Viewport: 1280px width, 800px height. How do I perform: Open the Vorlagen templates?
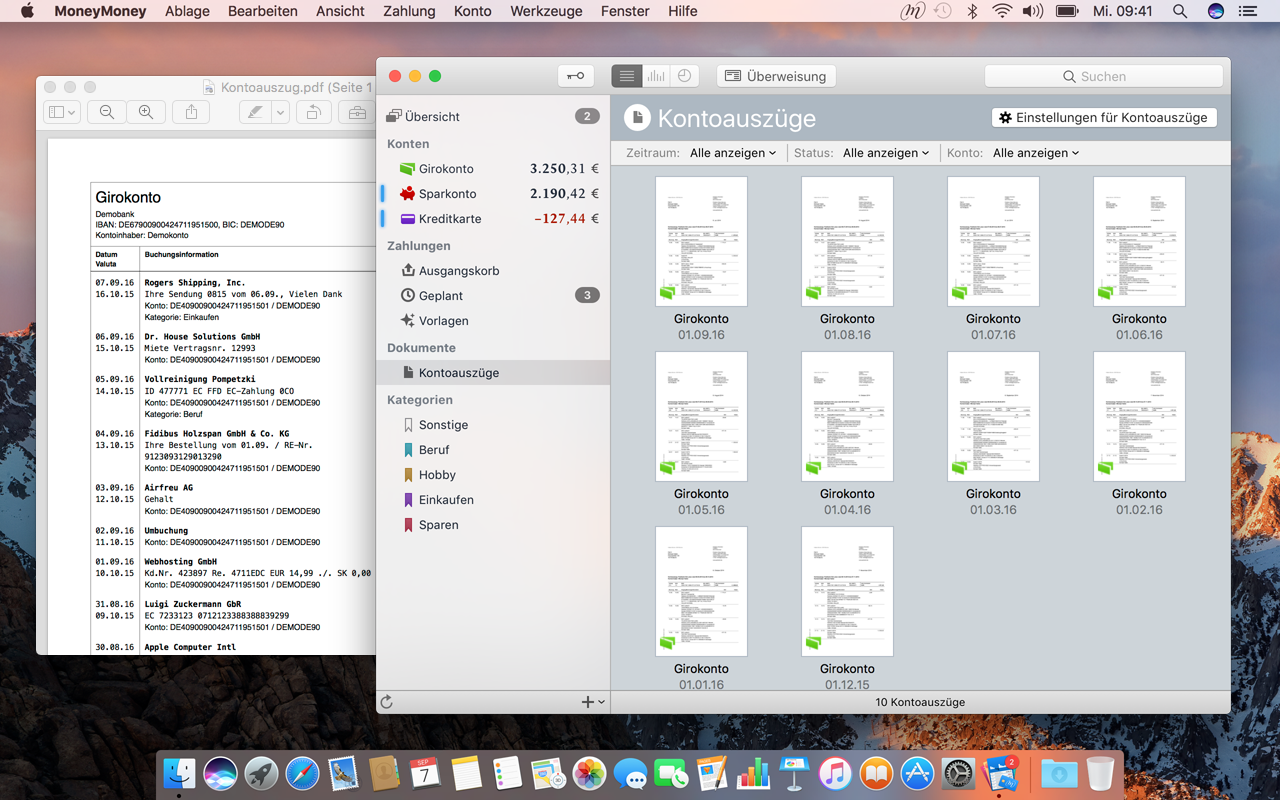point(493,321)
